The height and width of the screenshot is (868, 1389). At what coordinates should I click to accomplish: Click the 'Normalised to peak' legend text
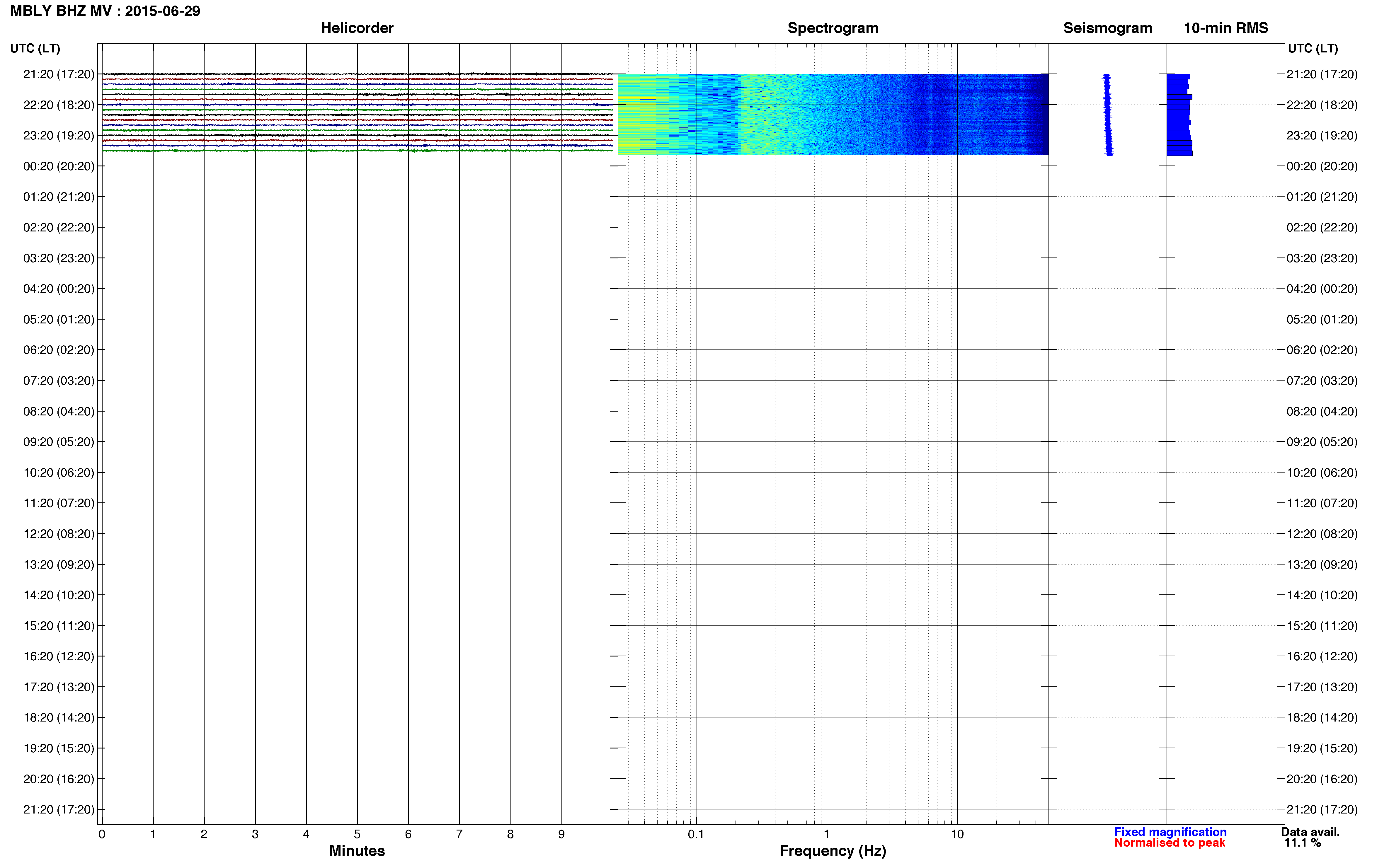click(1170, 843)
